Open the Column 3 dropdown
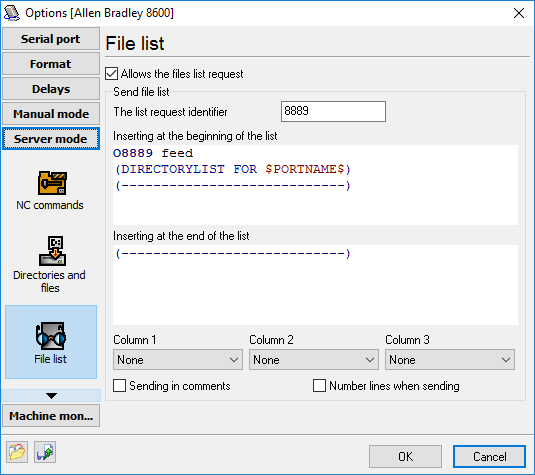 (450, 360)
